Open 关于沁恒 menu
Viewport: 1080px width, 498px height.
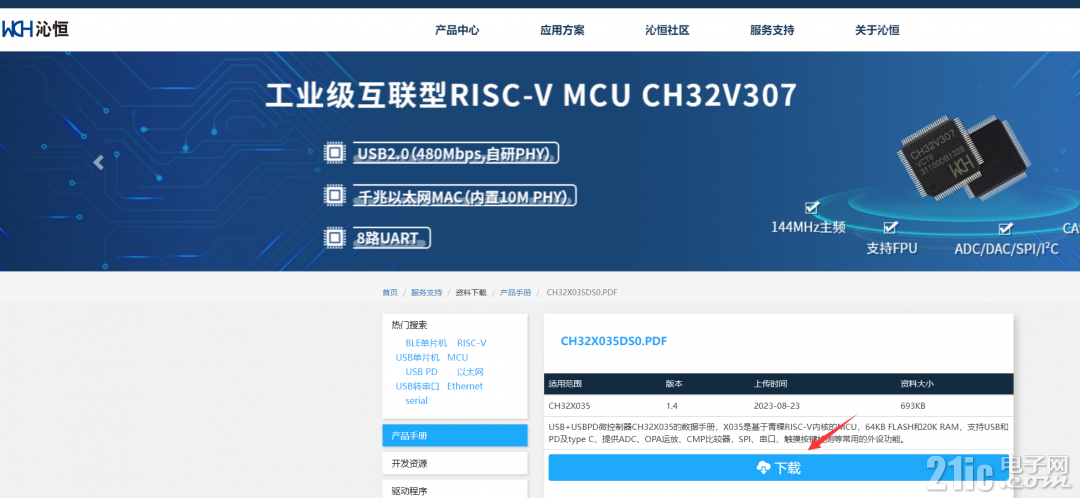pyautogui.click(x=877, y=30)
